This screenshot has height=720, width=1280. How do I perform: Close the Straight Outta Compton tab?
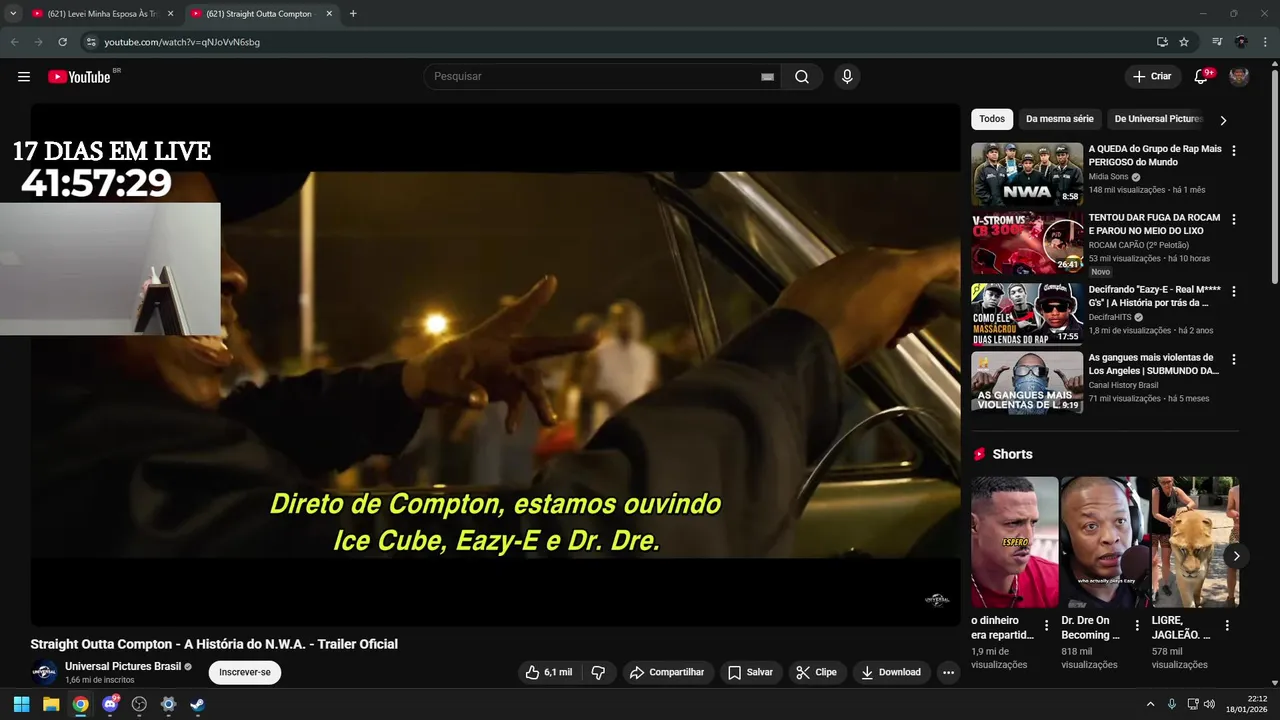[x=329, y=14]
